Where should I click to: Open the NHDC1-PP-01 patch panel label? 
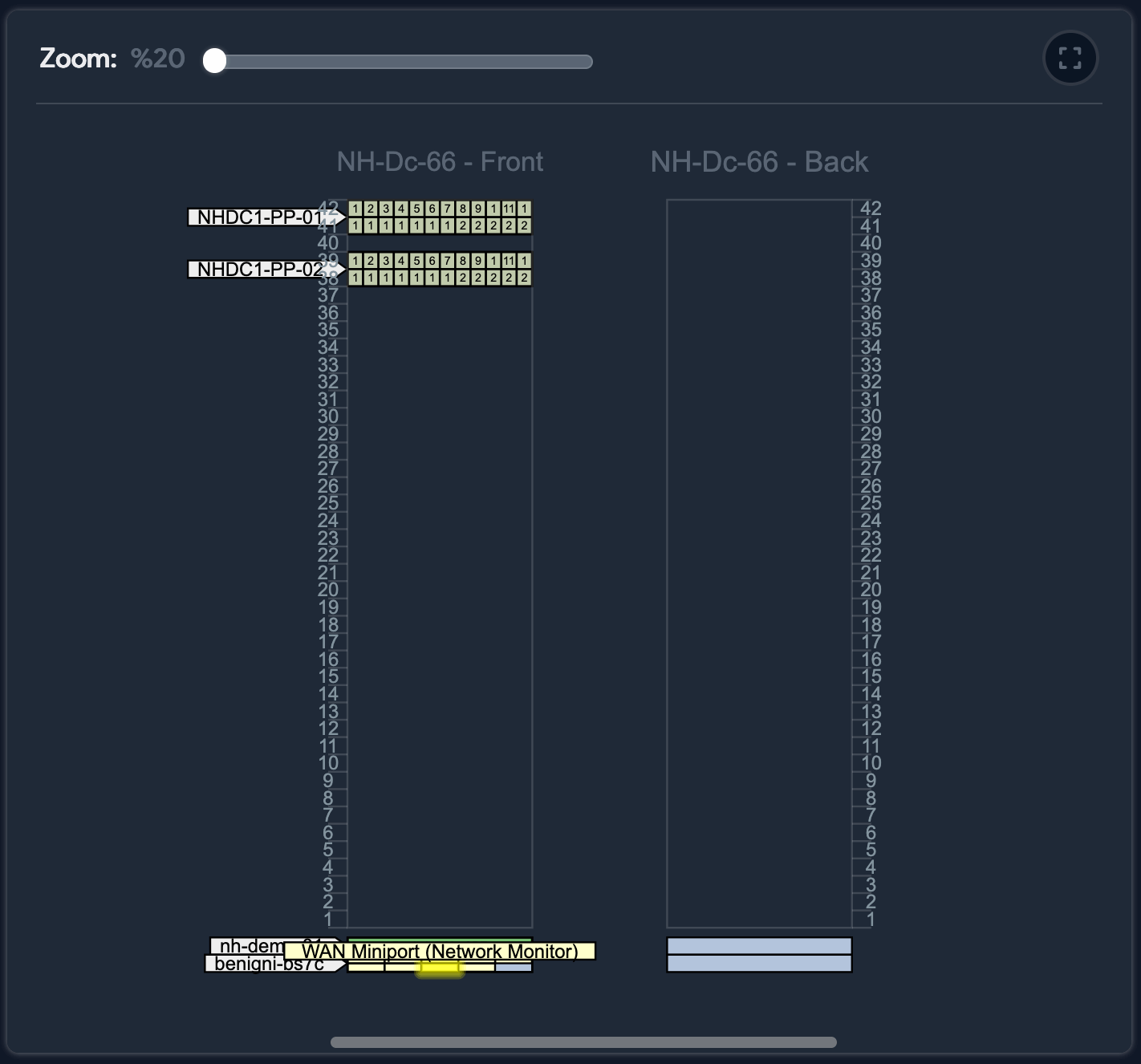[x=257, y=217]
